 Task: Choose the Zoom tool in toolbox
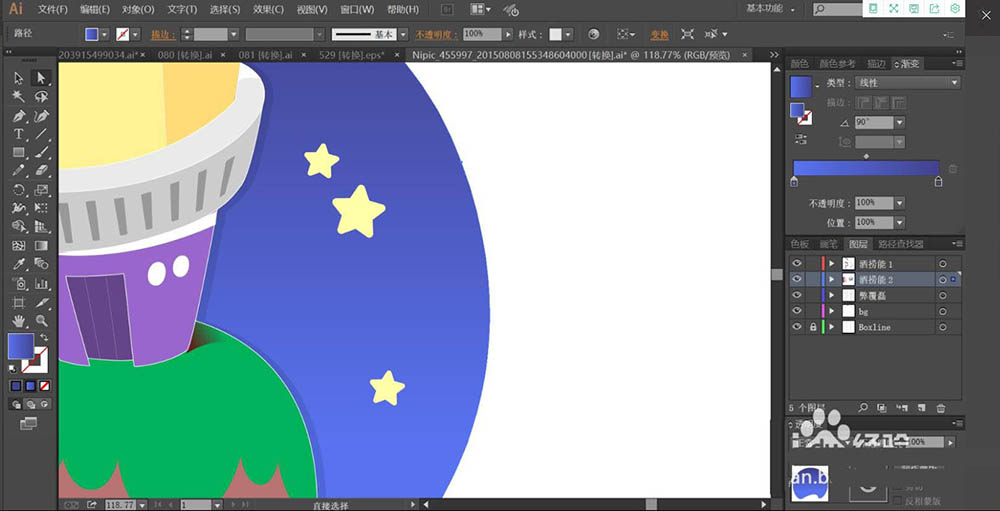pos(41,321)
